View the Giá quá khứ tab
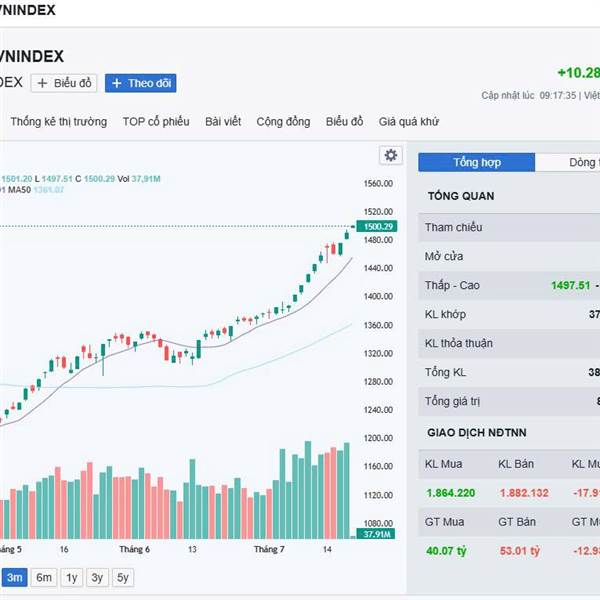The height and width of the screenshot is (600, 600). pyautogui.click(x=409, y=122)
